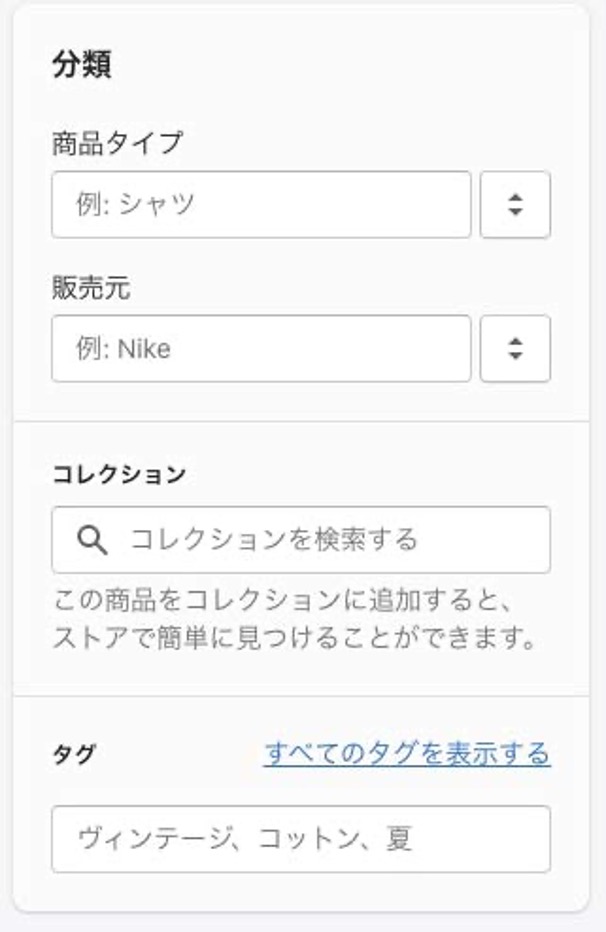Click the up arrow beside 販売元 field
Viewport: 606px width, 932px height.
[515, 341]
